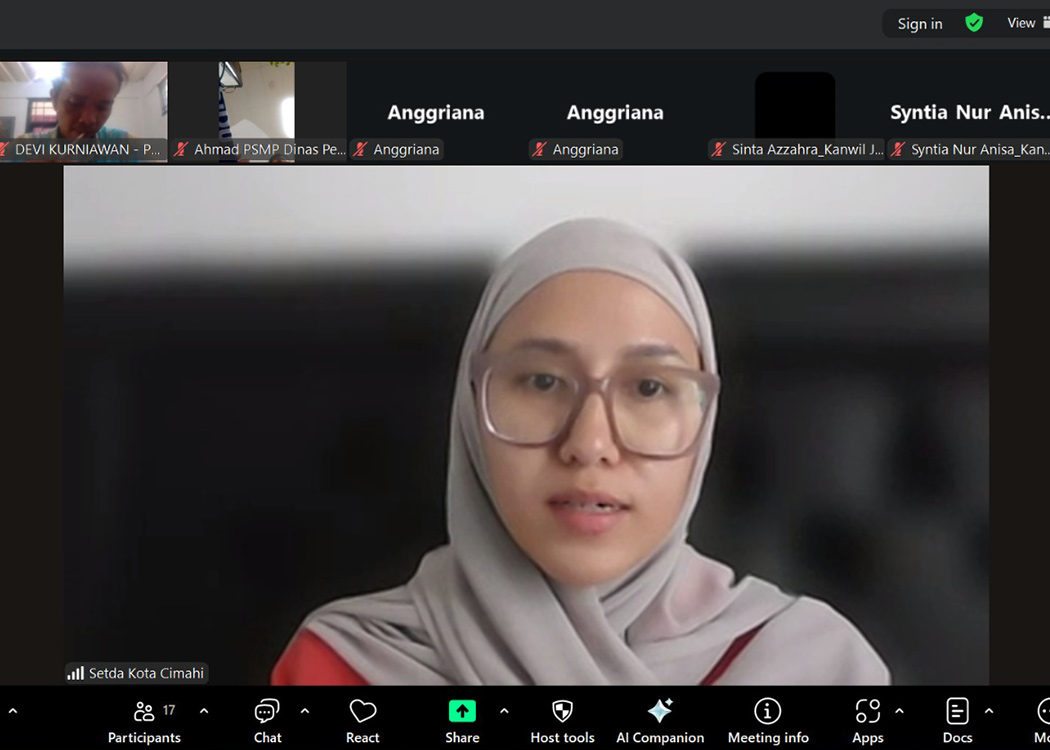This screenshot has height=750, width=1050.
Task: Expand the Apps options arrow
Action: click(x=899, y=711)
